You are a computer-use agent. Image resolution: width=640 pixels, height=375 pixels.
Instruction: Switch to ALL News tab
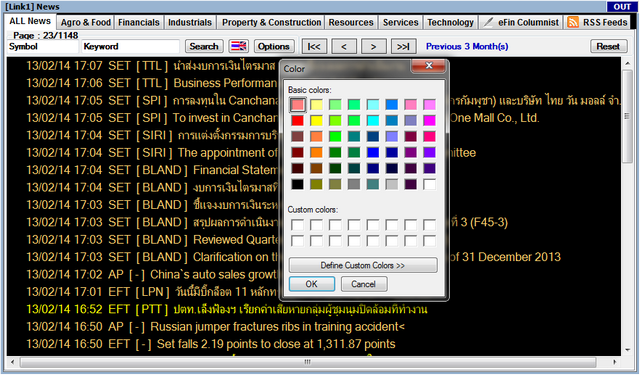click(30, 21)
